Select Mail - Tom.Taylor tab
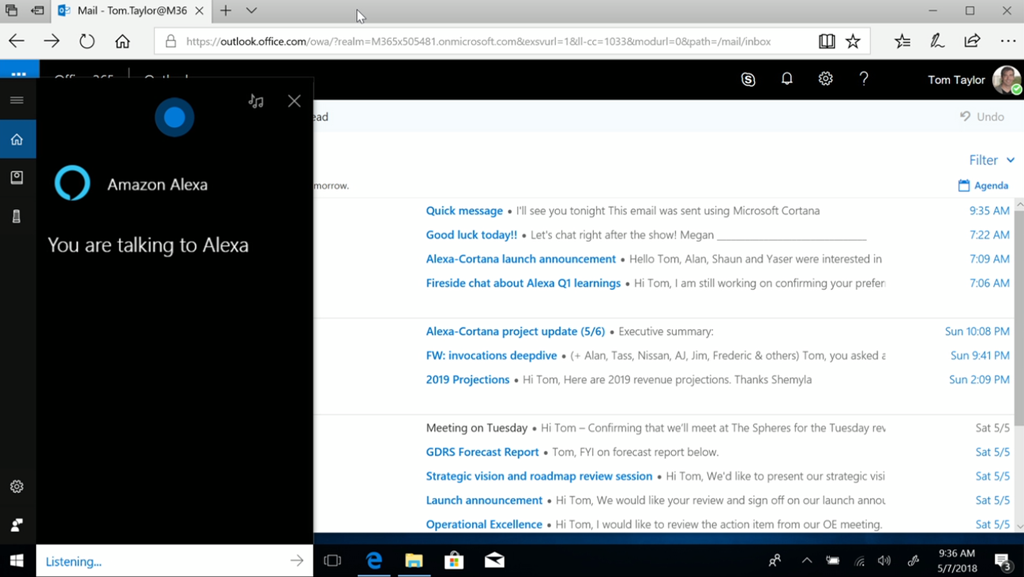This screenshot has height=577, width=1024. click(x=131, y=10)
